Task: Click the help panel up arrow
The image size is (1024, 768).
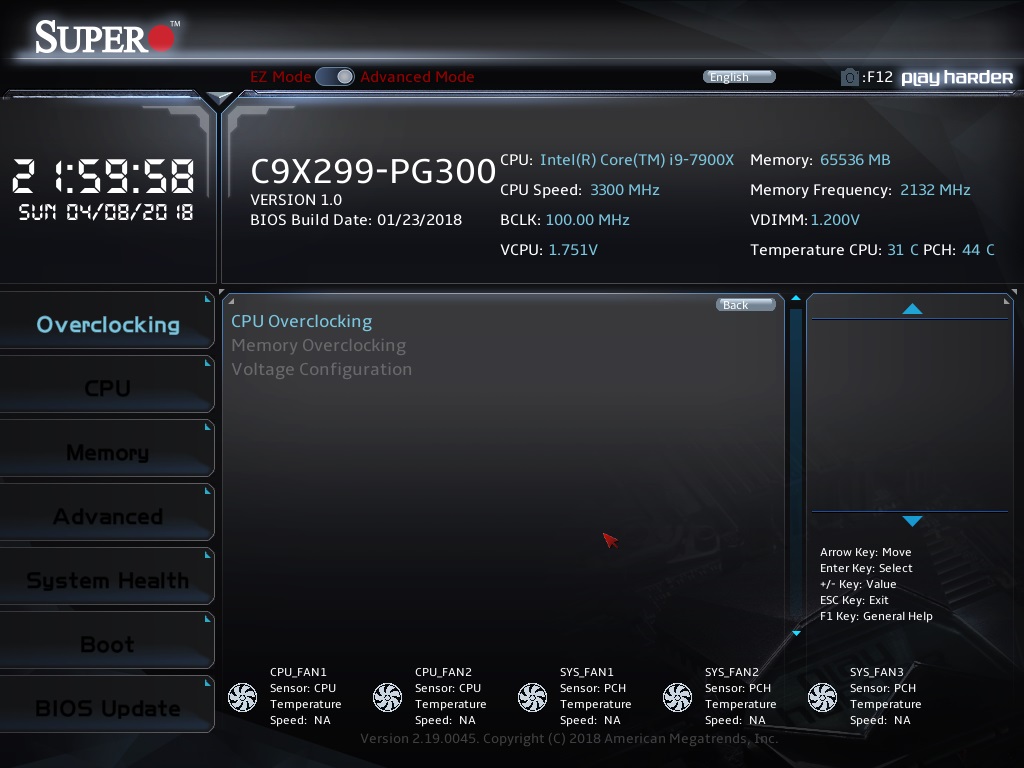Action: (x=912, y=309)
